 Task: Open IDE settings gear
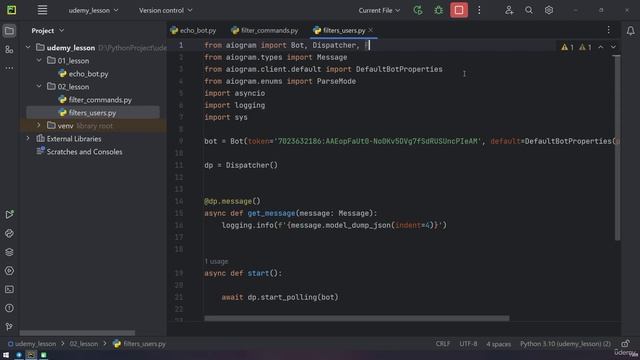pos(549,10)
